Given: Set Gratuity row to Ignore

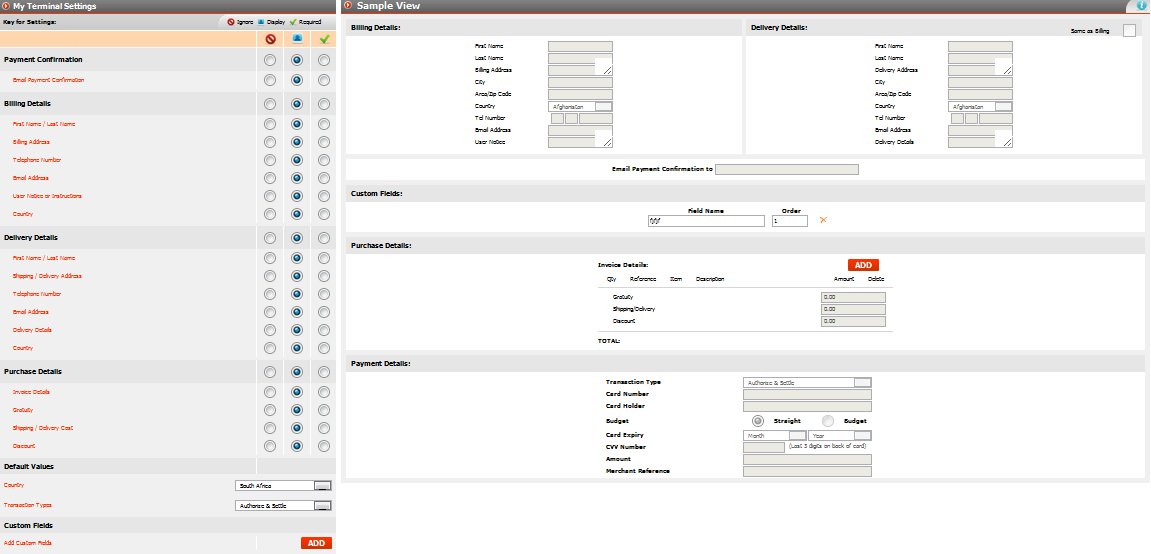Looking at the screenshot, I should (270, 410).
